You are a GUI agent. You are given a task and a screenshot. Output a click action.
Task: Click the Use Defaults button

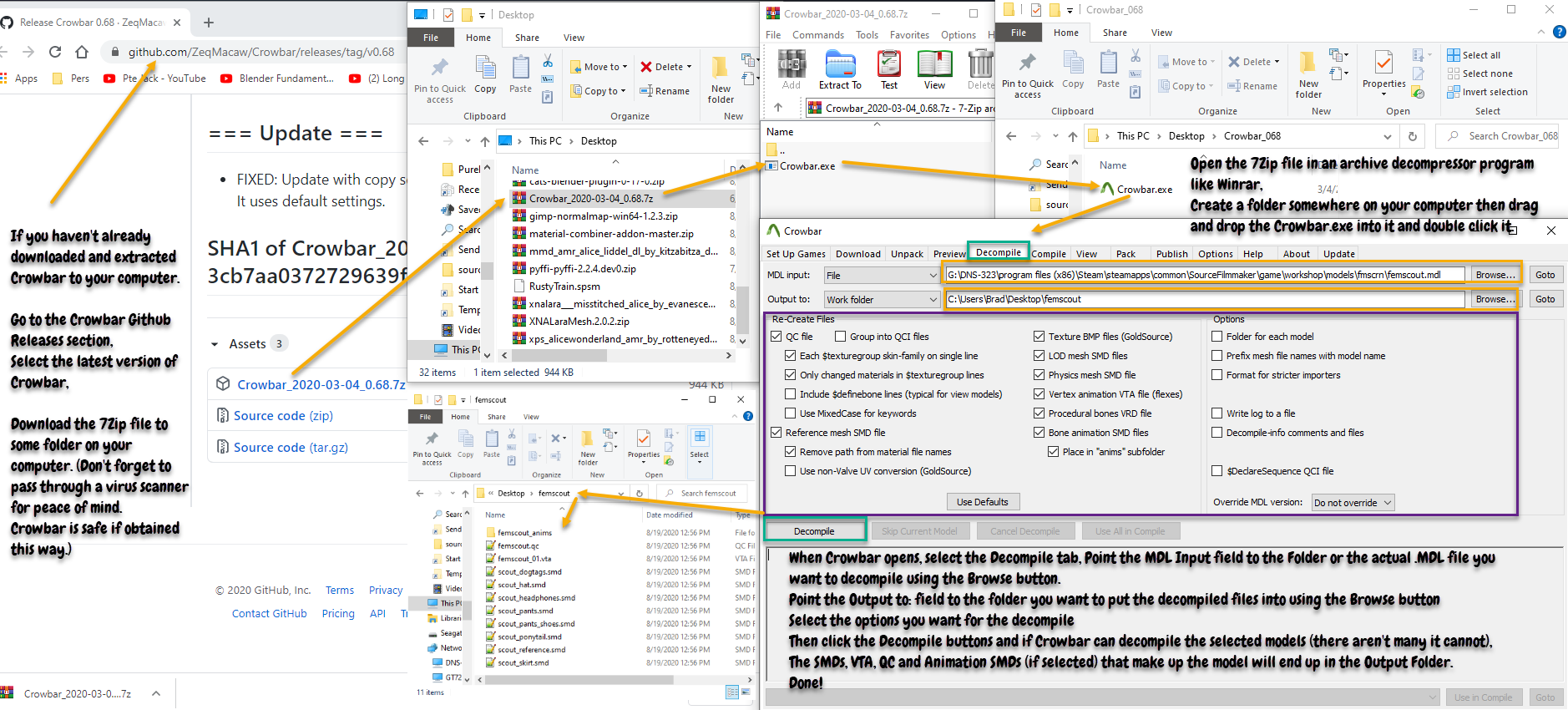coord(983,502)
